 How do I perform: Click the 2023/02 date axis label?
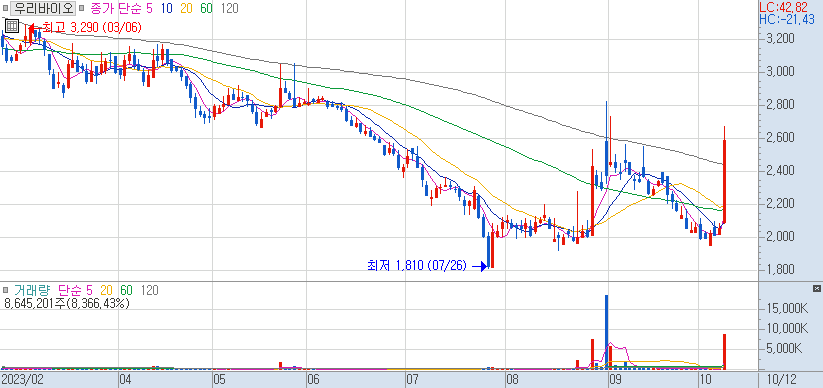click(22, 380)
